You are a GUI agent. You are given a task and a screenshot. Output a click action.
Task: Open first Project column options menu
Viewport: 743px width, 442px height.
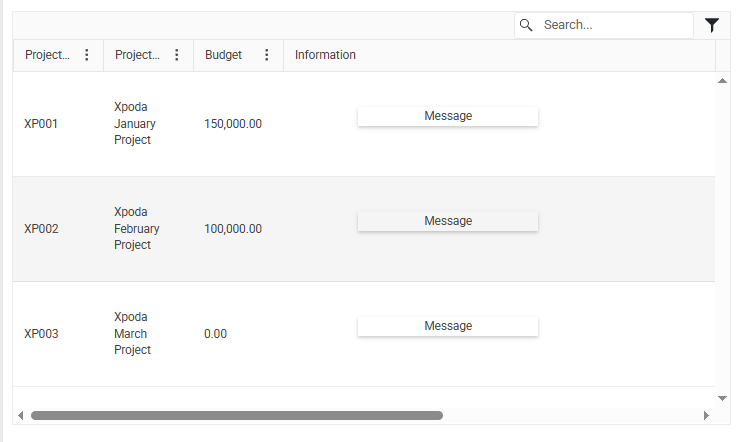[87, 55]
